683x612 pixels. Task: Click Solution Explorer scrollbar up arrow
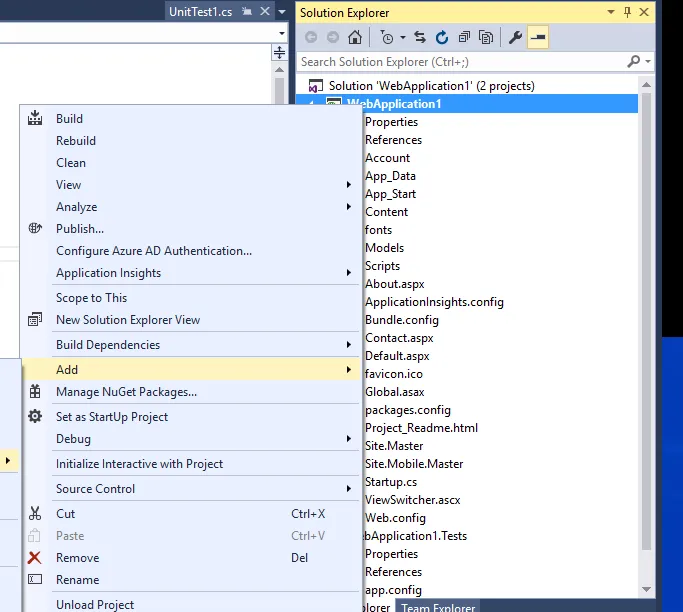pos(646,85)
